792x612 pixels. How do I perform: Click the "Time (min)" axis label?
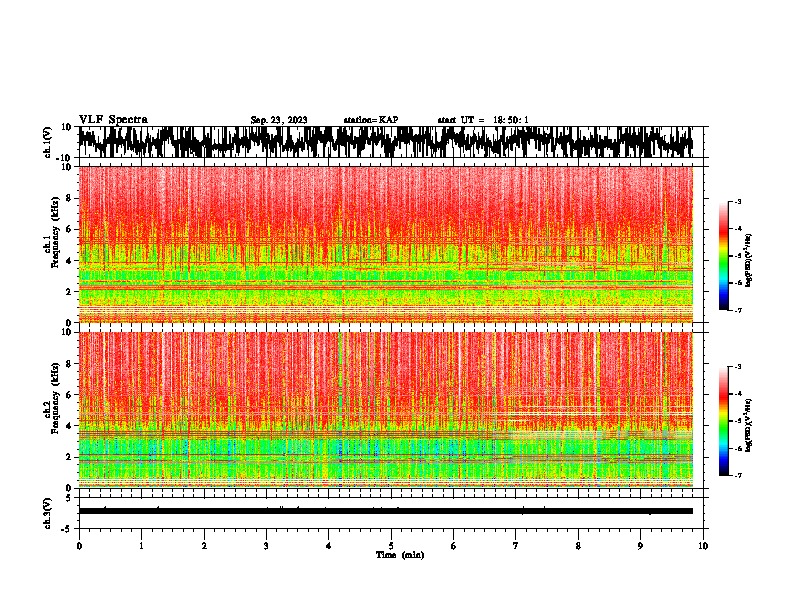(x=400, y=555)
